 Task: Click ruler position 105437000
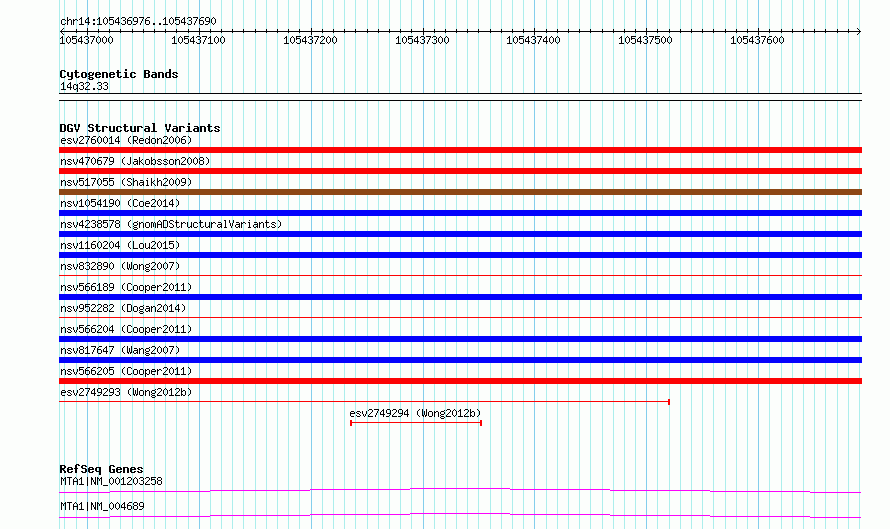pos(86,40)
